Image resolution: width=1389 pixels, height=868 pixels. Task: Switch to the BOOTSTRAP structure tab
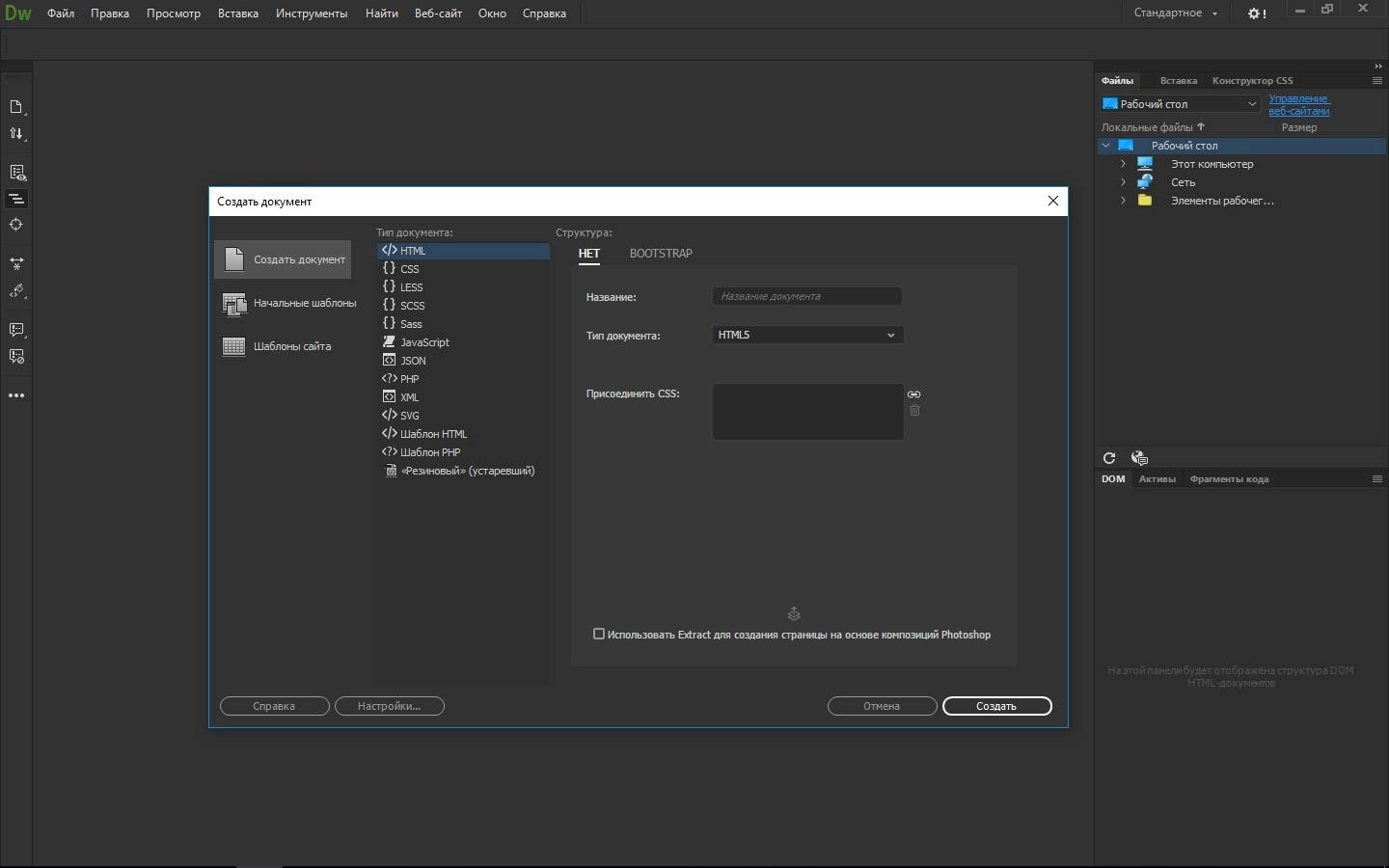(x=661, y=254)
